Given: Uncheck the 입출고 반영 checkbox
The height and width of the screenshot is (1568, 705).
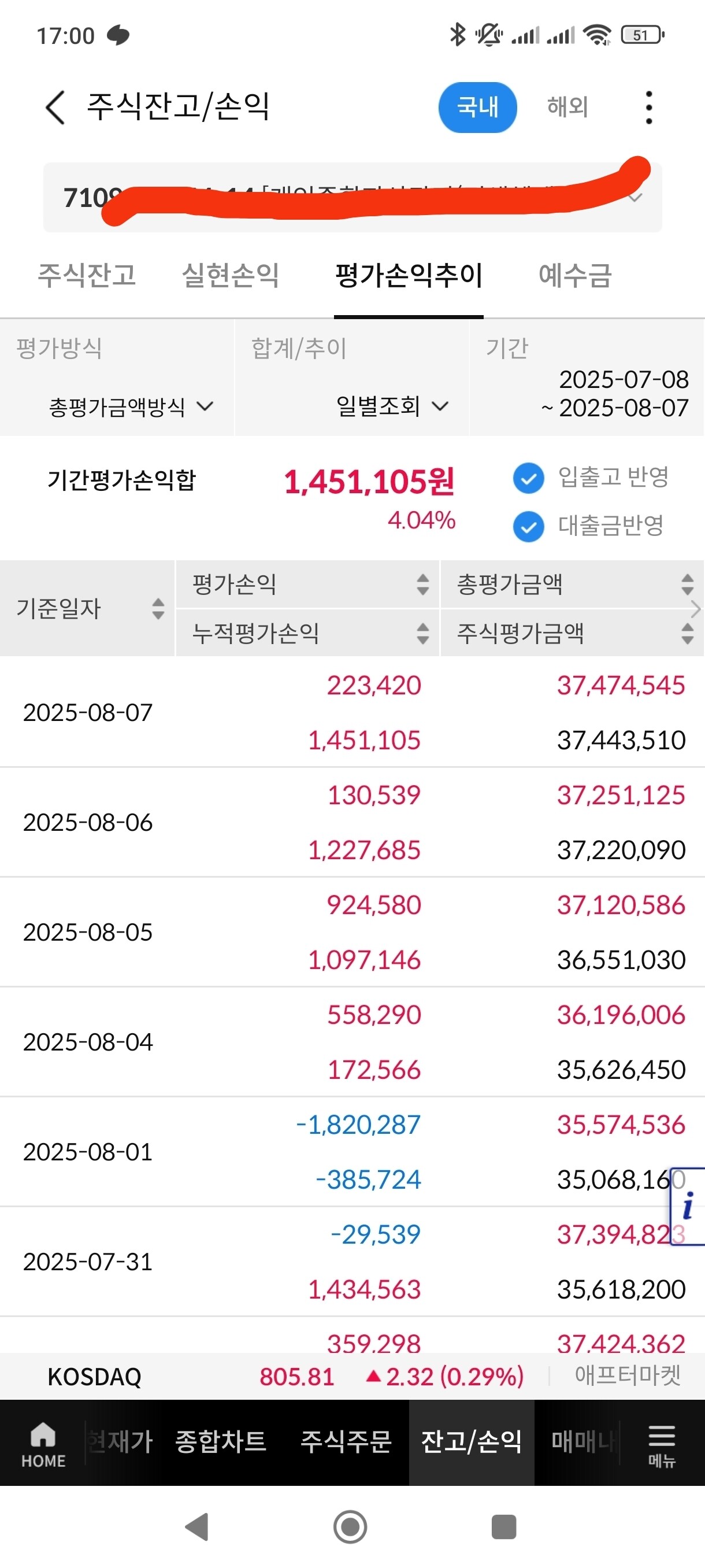Looking at the screenshot, I should tap(528, 478).
